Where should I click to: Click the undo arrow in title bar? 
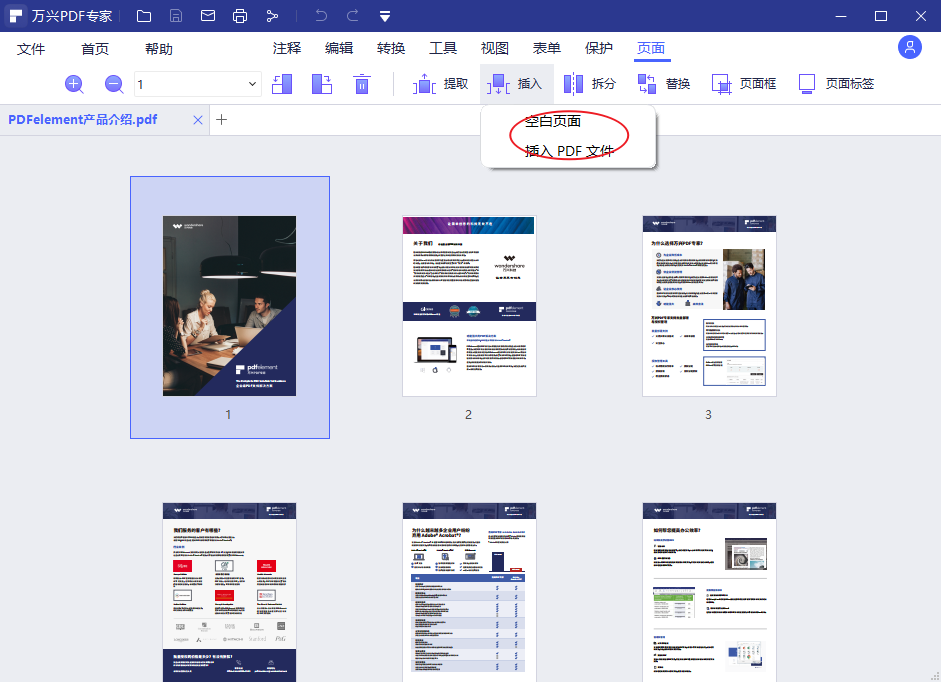320,16
